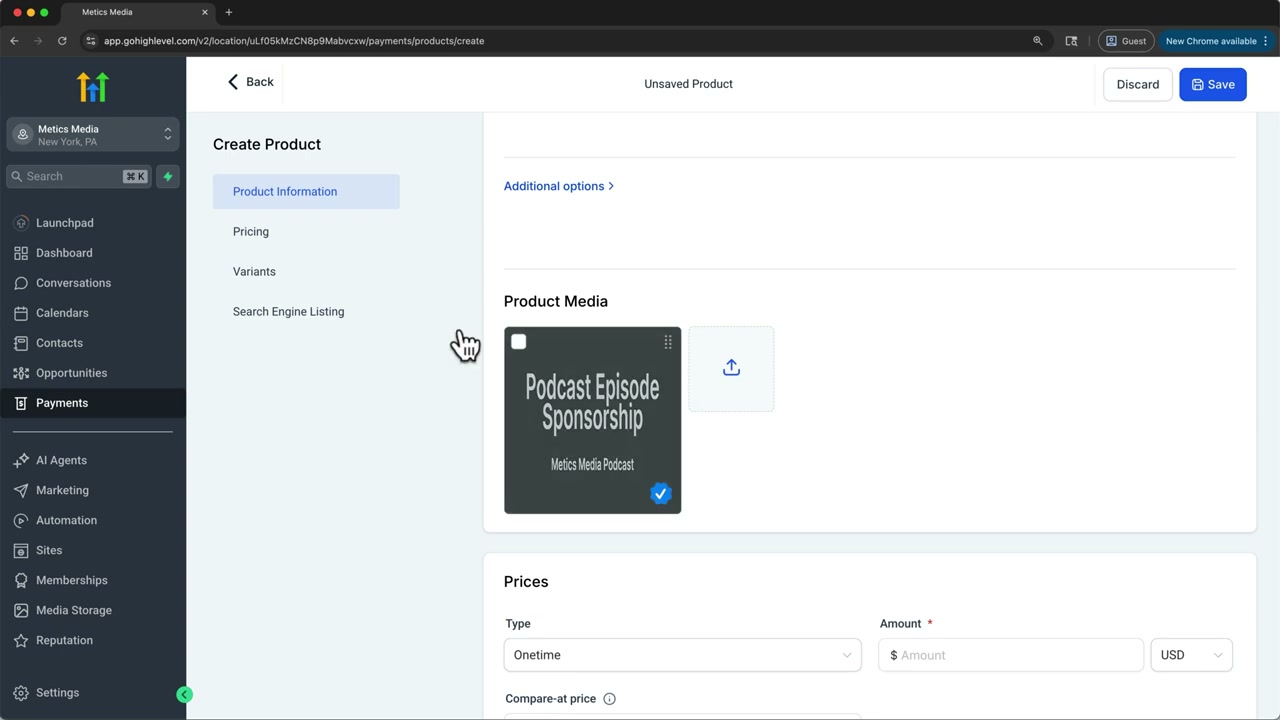This screenshot has height=720, width=1280.
Task: Open the Calendars sidebar icon
Action: [x=21, y=313]
